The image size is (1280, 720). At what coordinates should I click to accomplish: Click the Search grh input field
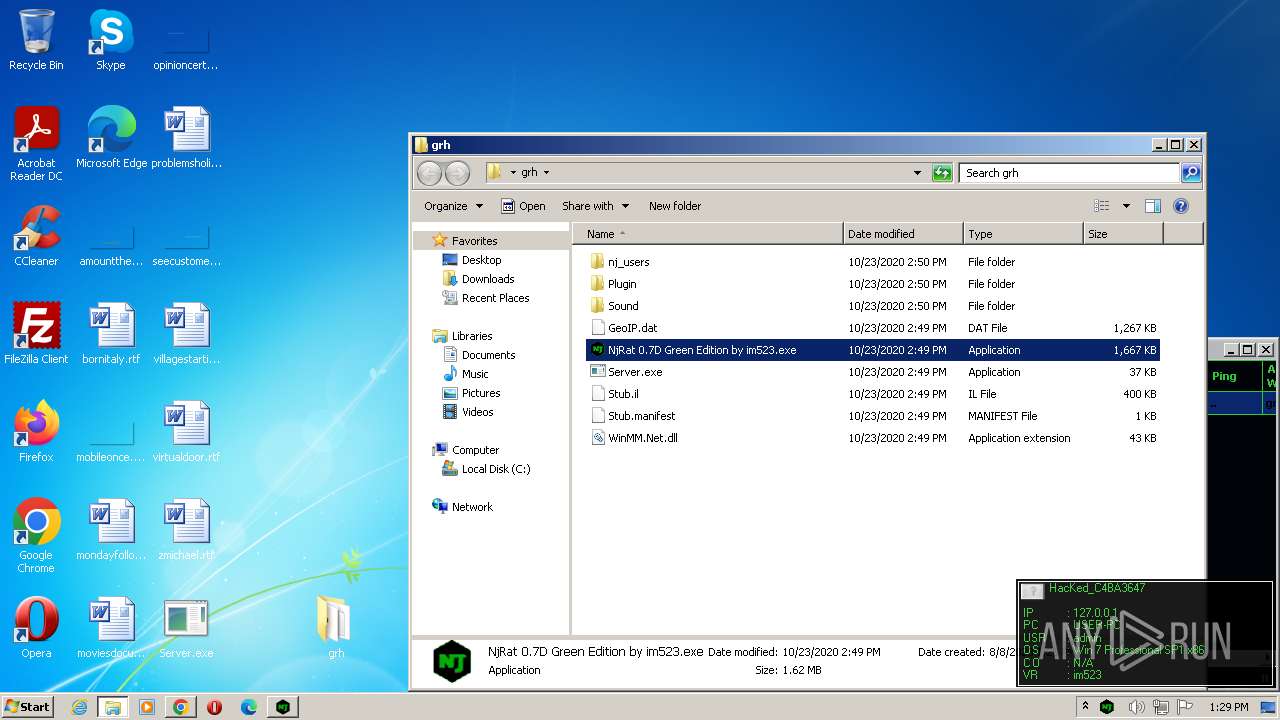tap(1069, 173)
